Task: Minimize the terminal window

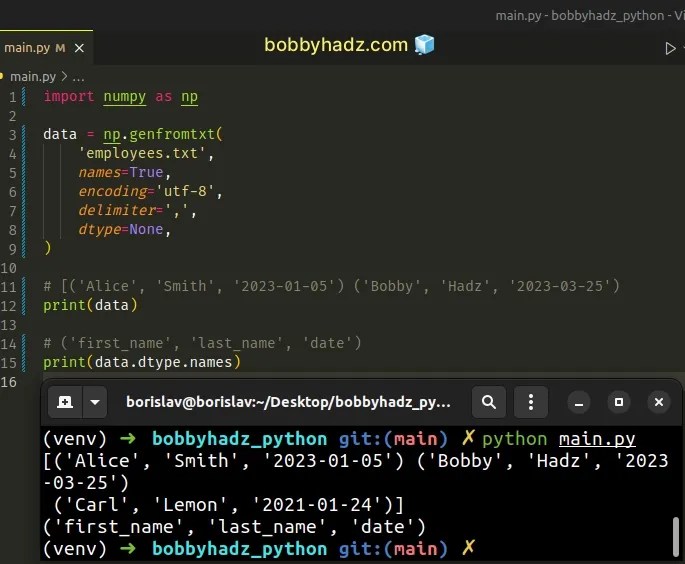Action: pyautogui.click(x=579, y=402)
